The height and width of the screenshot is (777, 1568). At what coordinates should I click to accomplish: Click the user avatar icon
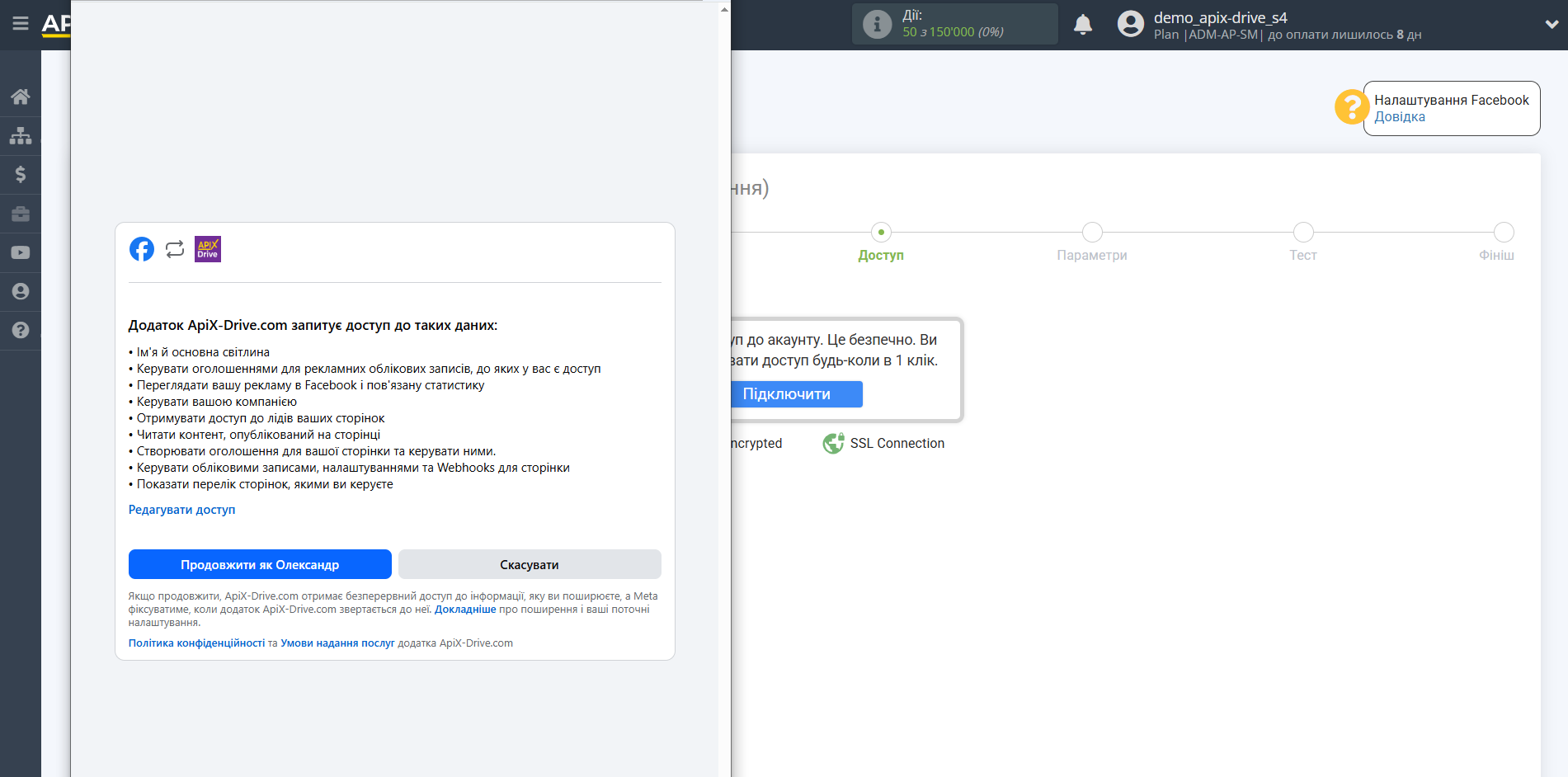coord(1131,24)
